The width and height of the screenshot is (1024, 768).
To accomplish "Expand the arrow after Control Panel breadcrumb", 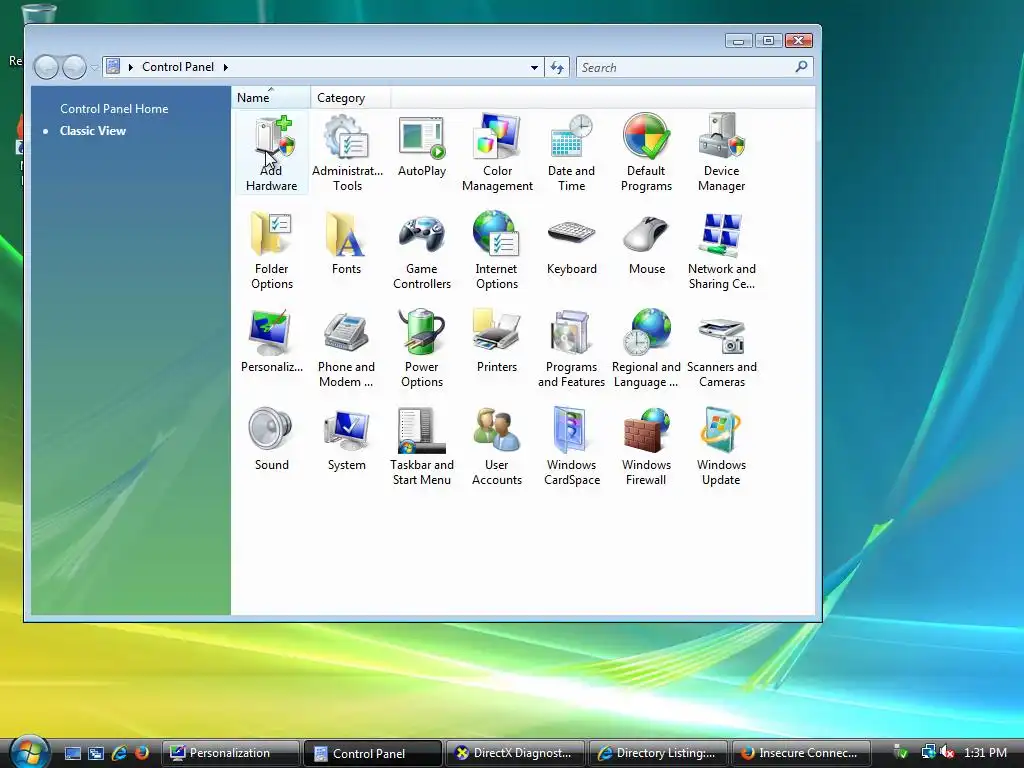I will (226, 67).
